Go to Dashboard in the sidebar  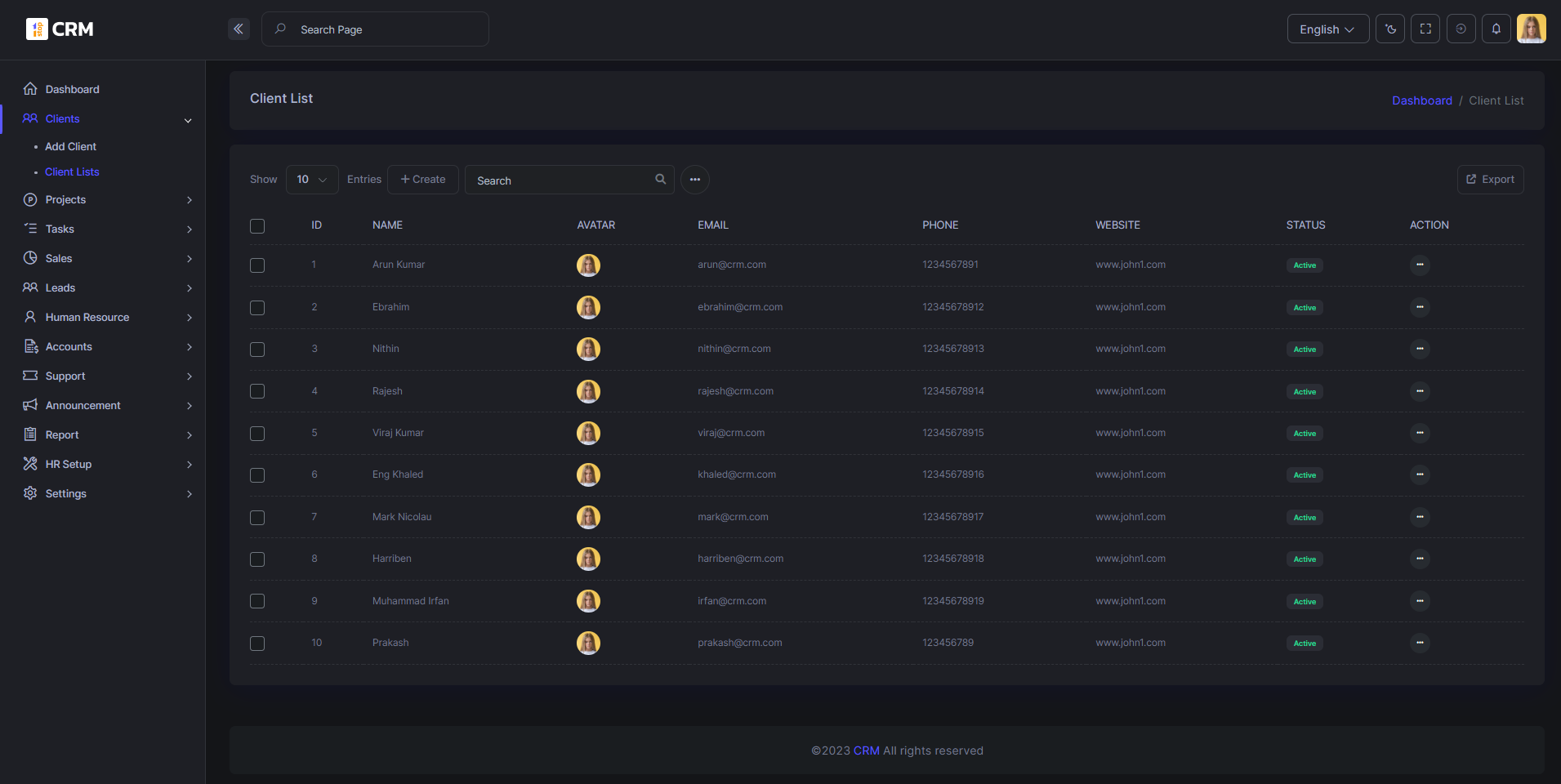(x=73, y=89)
